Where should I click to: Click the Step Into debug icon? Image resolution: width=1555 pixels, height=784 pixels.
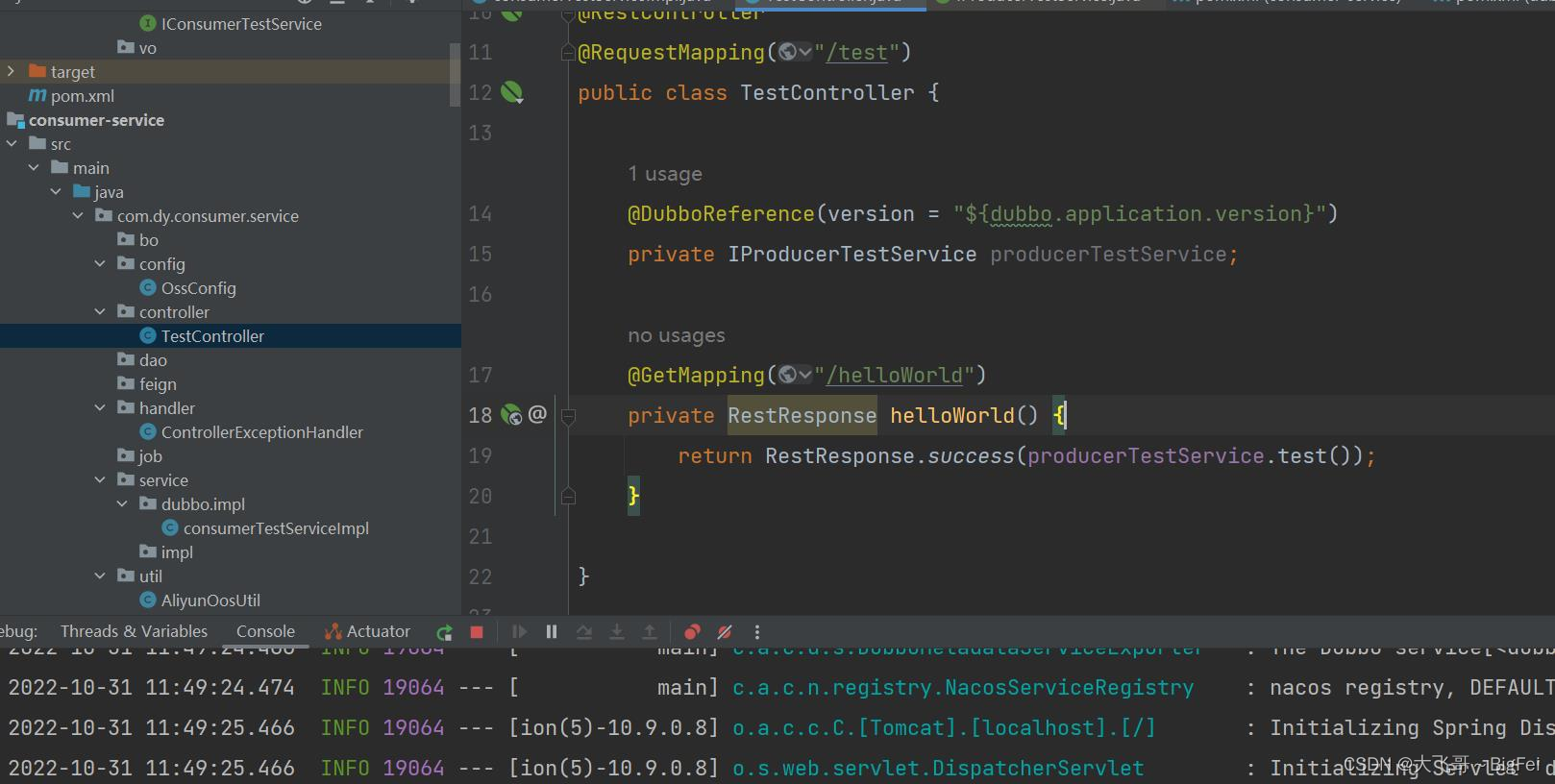tap(617, 632)
